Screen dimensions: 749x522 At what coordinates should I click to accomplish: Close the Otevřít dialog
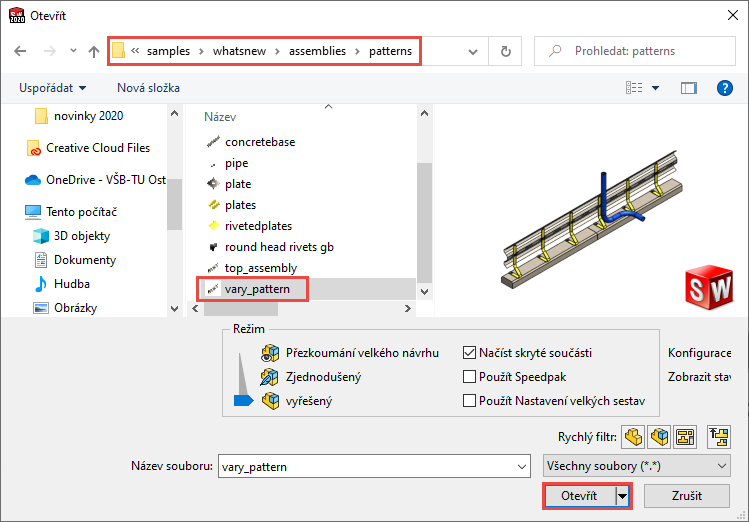point(733,15)
